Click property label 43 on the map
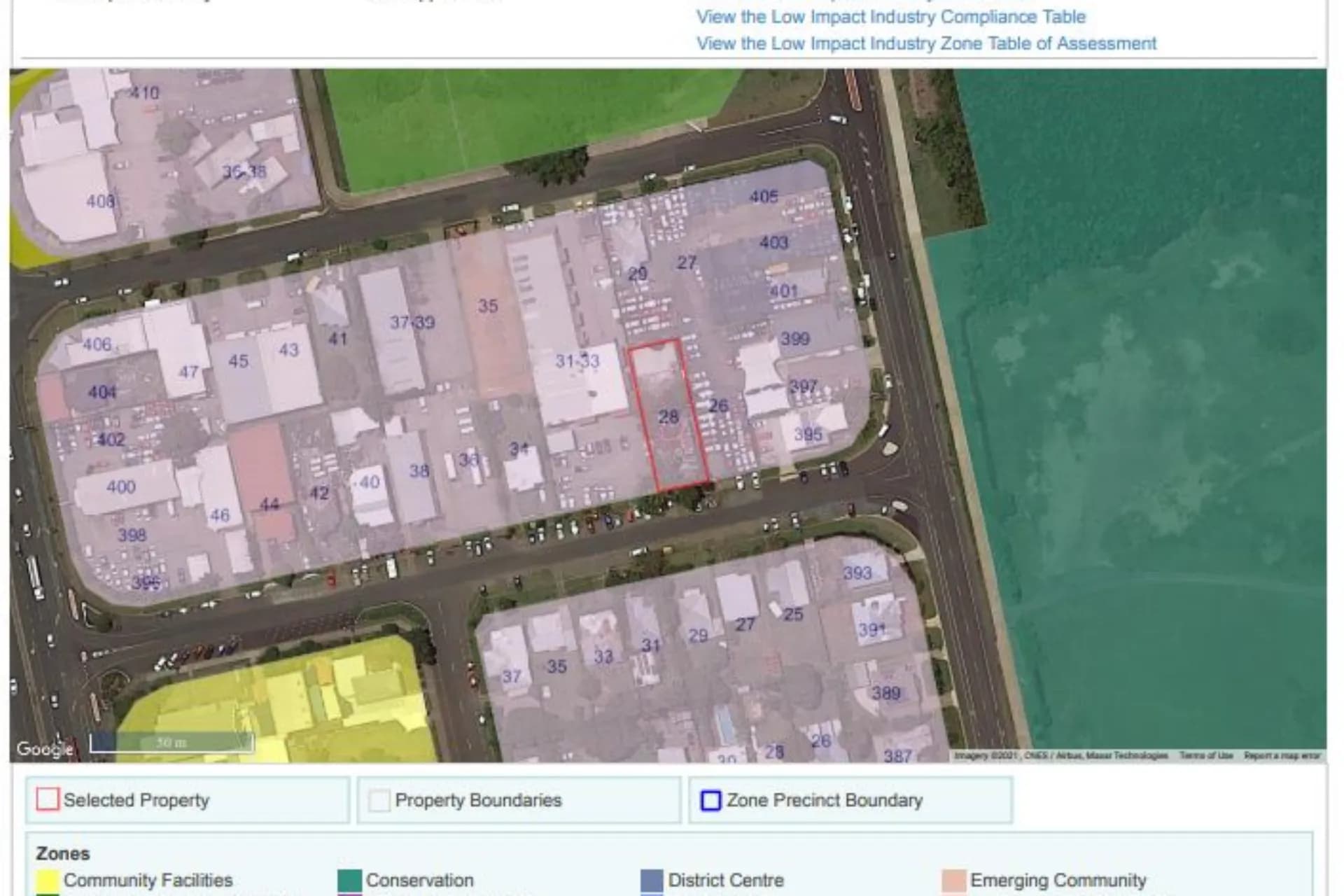 (x=288, y=350)
